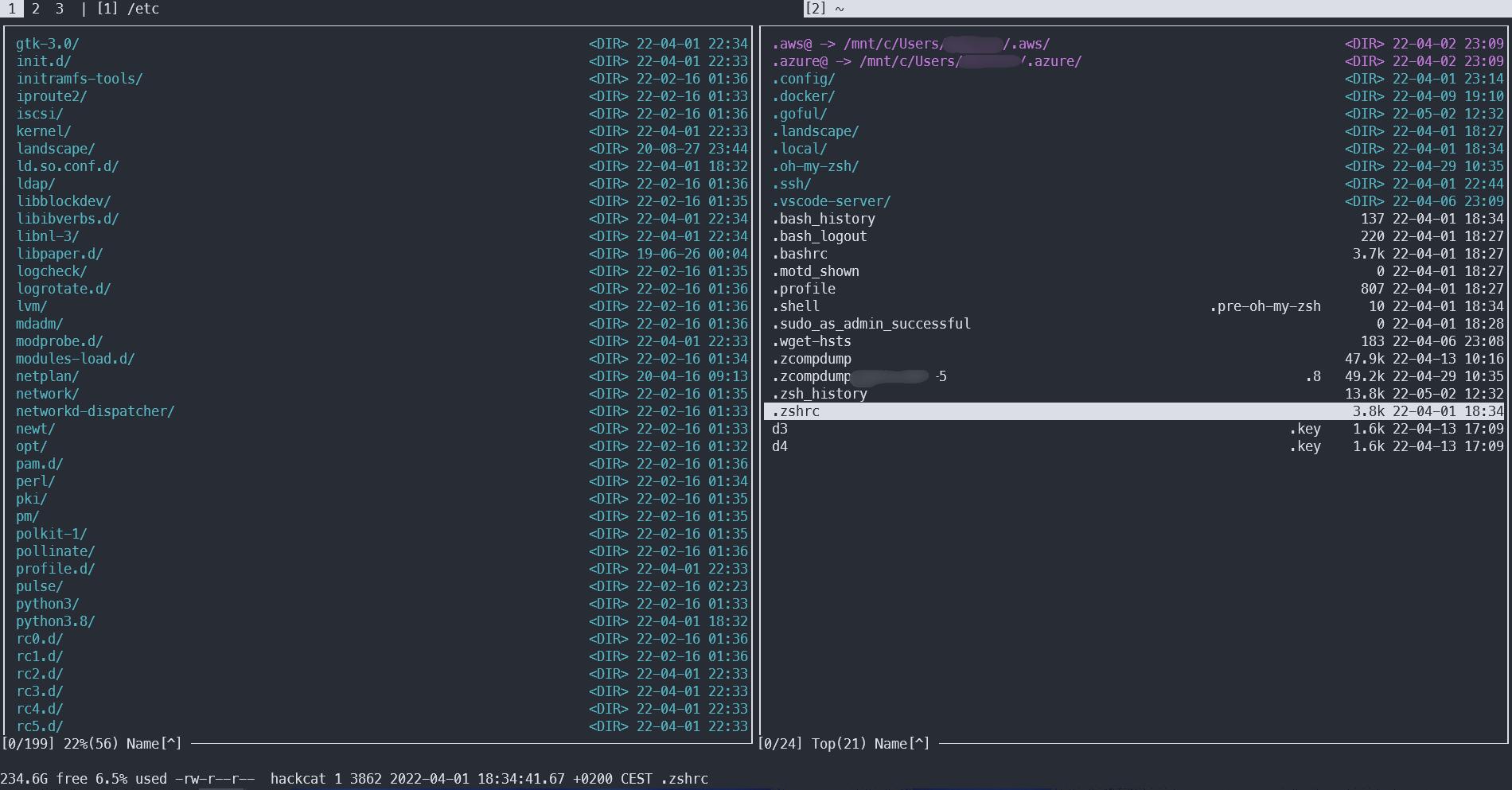1512x790 pixels.
Task: Switch to workspace tab 3
Action: [x=60, y=9]
